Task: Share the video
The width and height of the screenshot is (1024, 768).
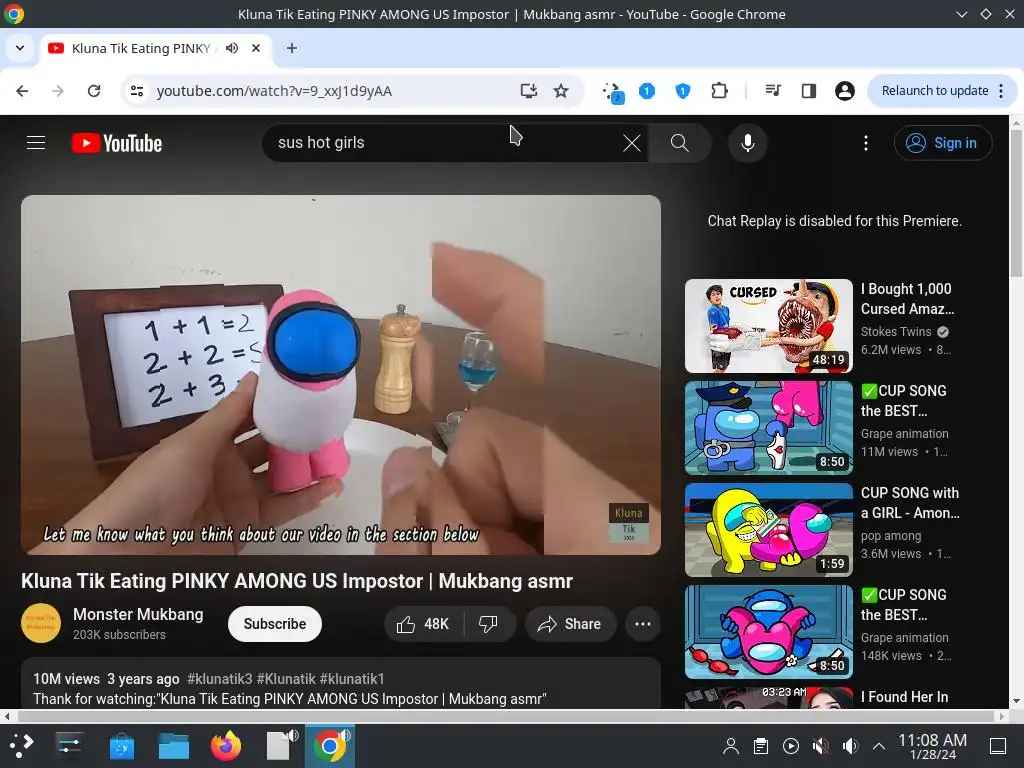Action: click(569, 624)
